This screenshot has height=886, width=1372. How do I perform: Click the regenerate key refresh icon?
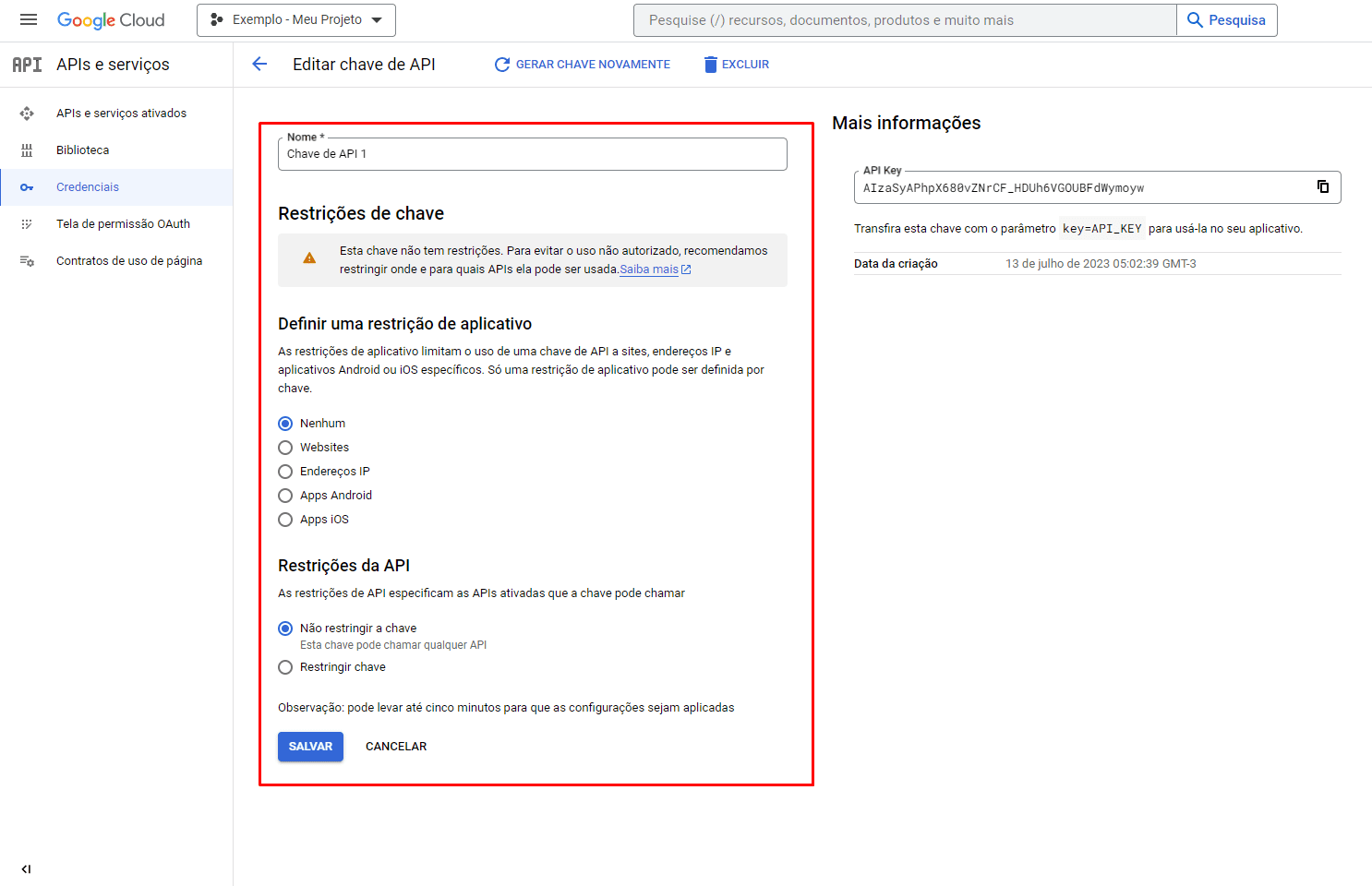[x=502, y=65]
